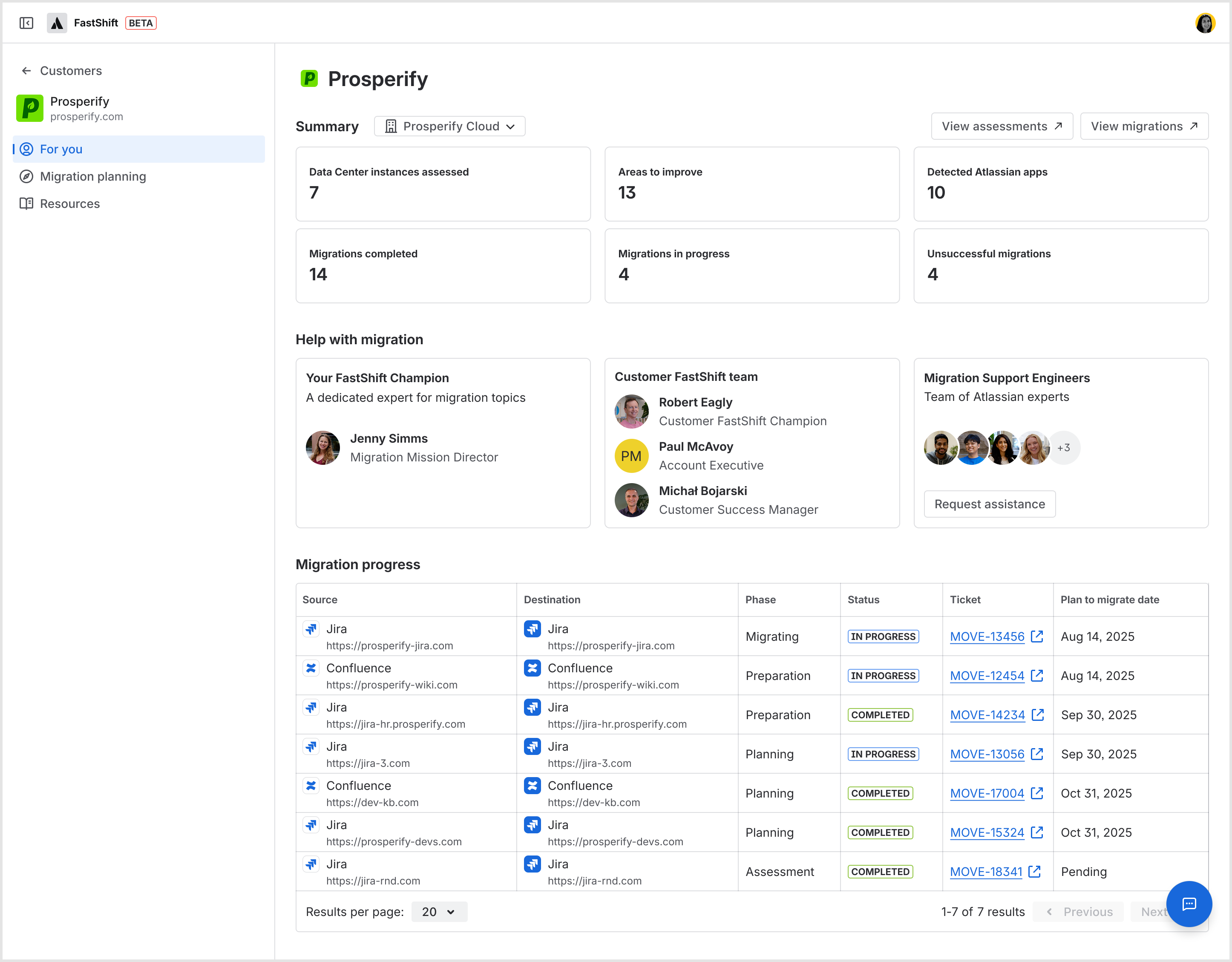Image resolution: width=1232 pixels, height=962 pixels.
Task: Click the Next pagination control
Action: (x=1154, y=911)
